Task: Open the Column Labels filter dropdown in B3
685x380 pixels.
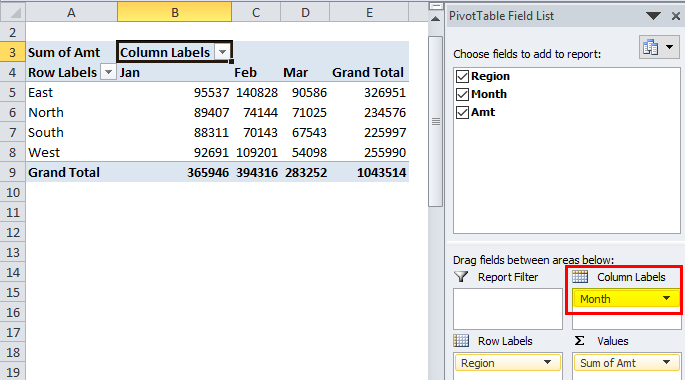Action: click(222, 52)
